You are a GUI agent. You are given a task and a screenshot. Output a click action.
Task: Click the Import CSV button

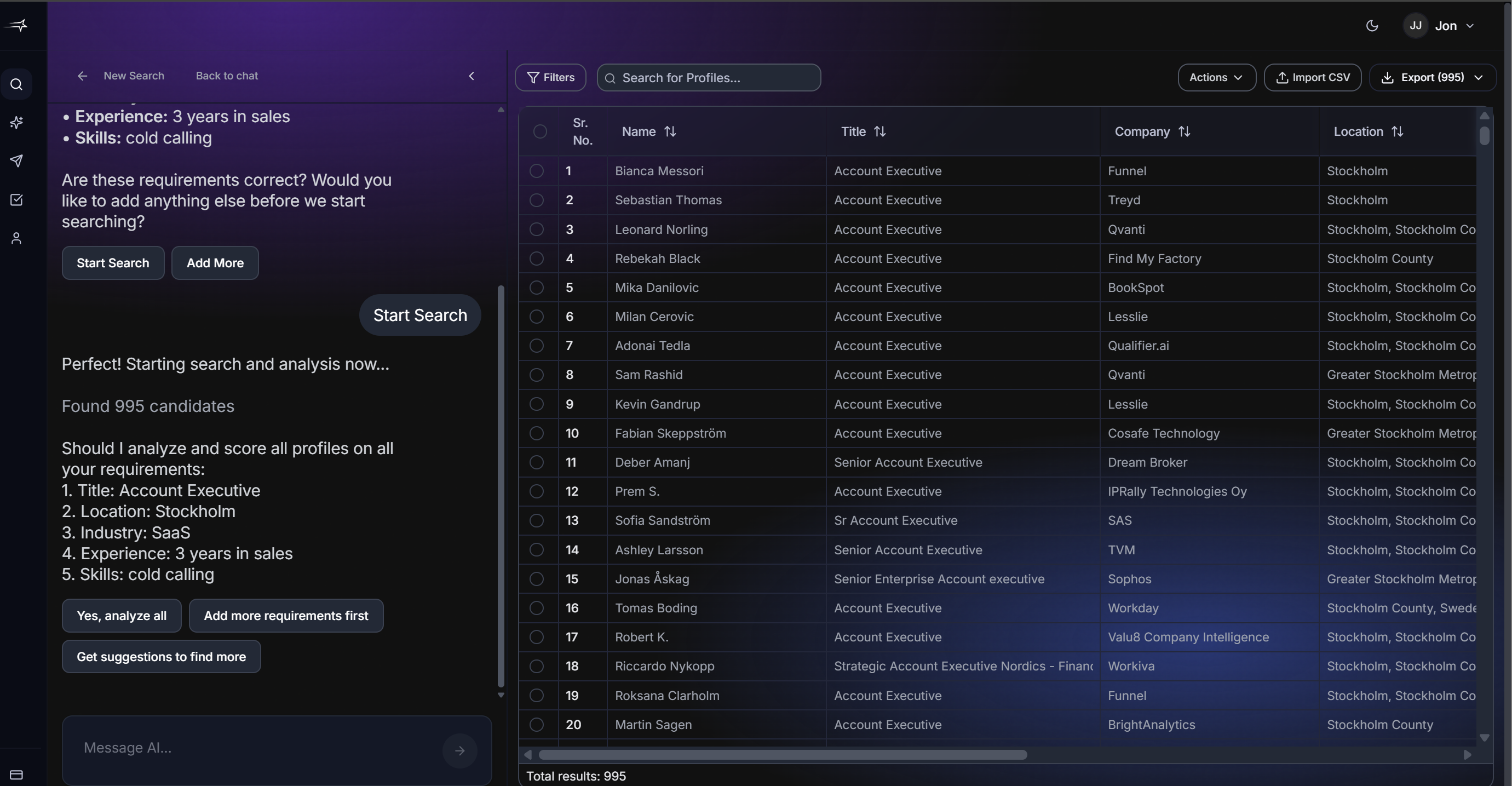click(x=1312, y=77)
